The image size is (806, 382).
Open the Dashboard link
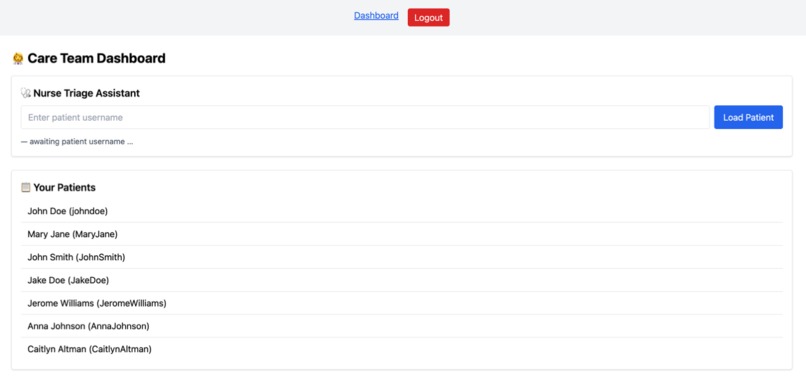(376, 16)
